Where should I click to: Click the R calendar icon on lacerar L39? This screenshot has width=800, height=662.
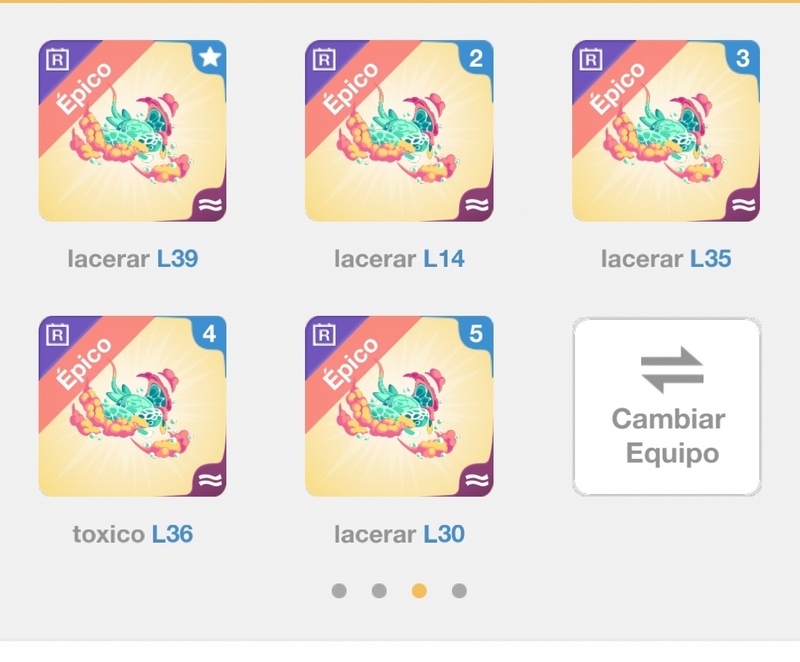[57, 59]
